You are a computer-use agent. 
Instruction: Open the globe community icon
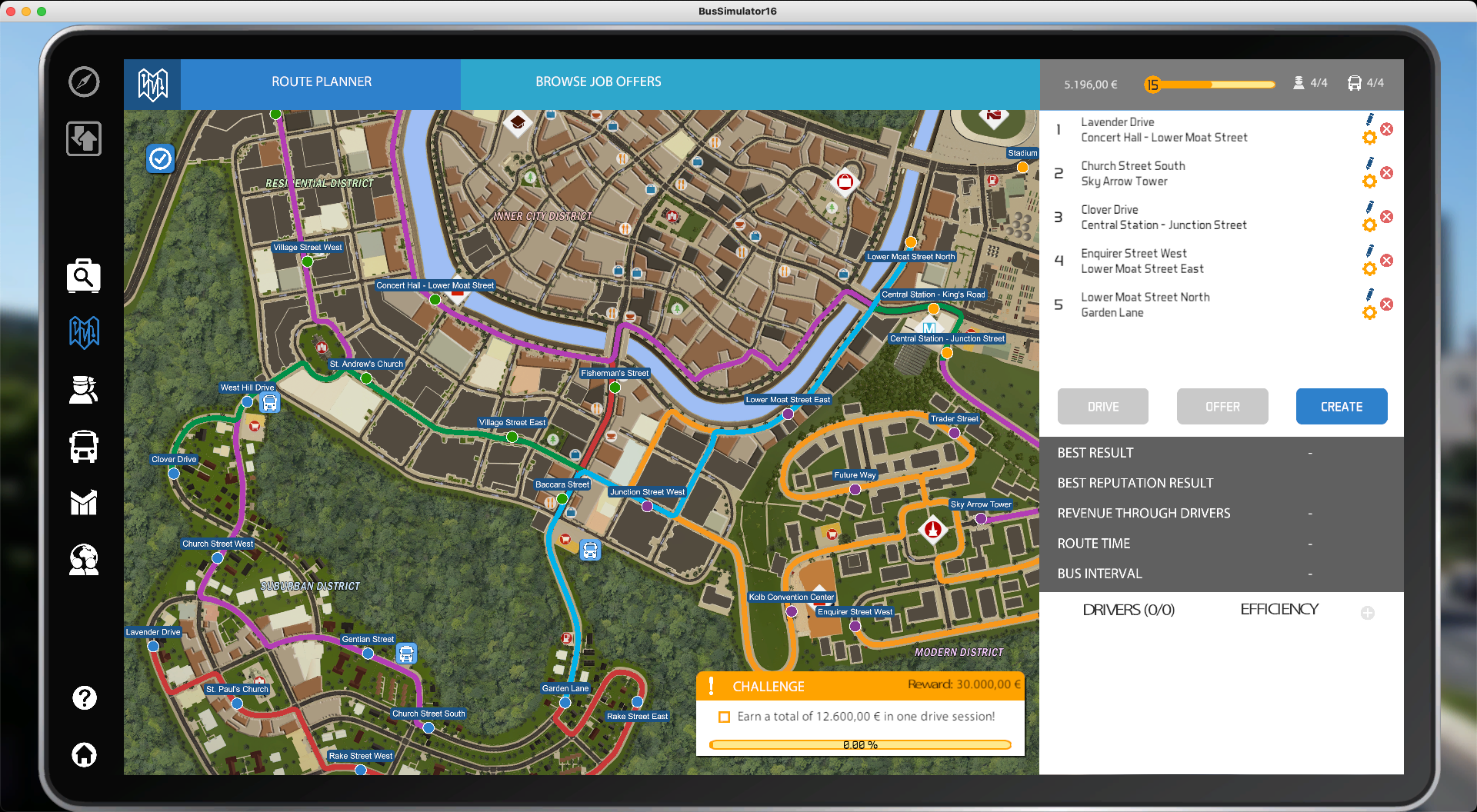click(x=84, y=560)
